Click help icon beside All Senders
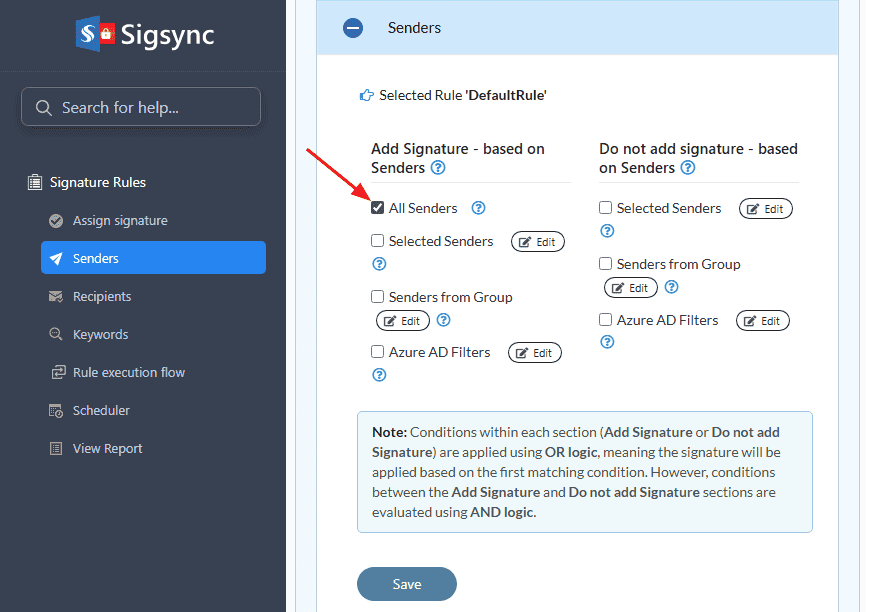Image resolution: width=874 pixels, height=612 pixels. coord(478,208)
